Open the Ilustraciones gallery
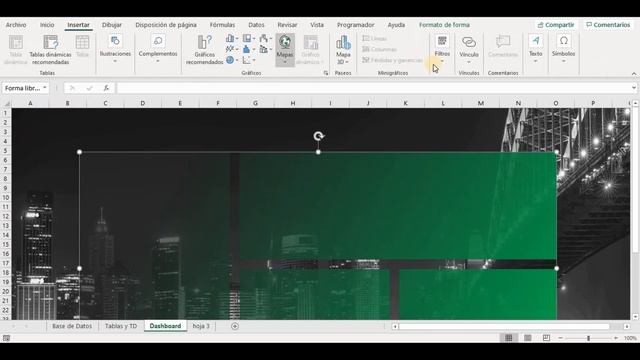 click(115, 49)
